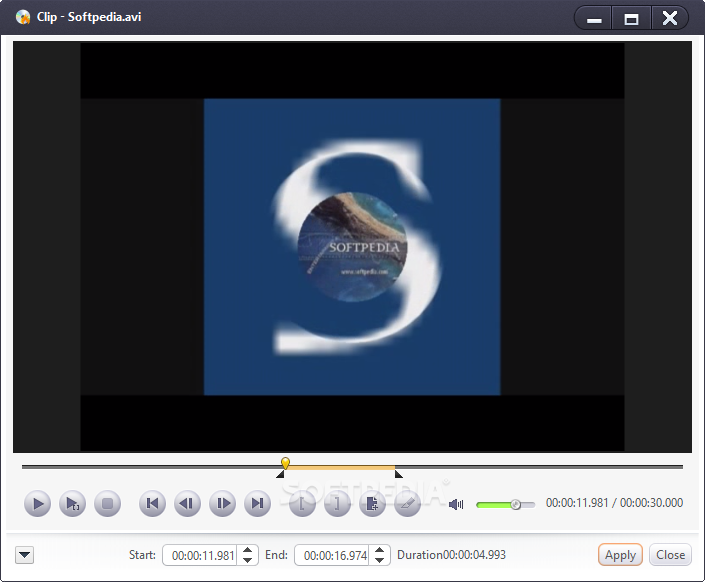Expand the segment list dropdown arrow
The width and height of the screenshot is (705, 582).
point(24,555)
